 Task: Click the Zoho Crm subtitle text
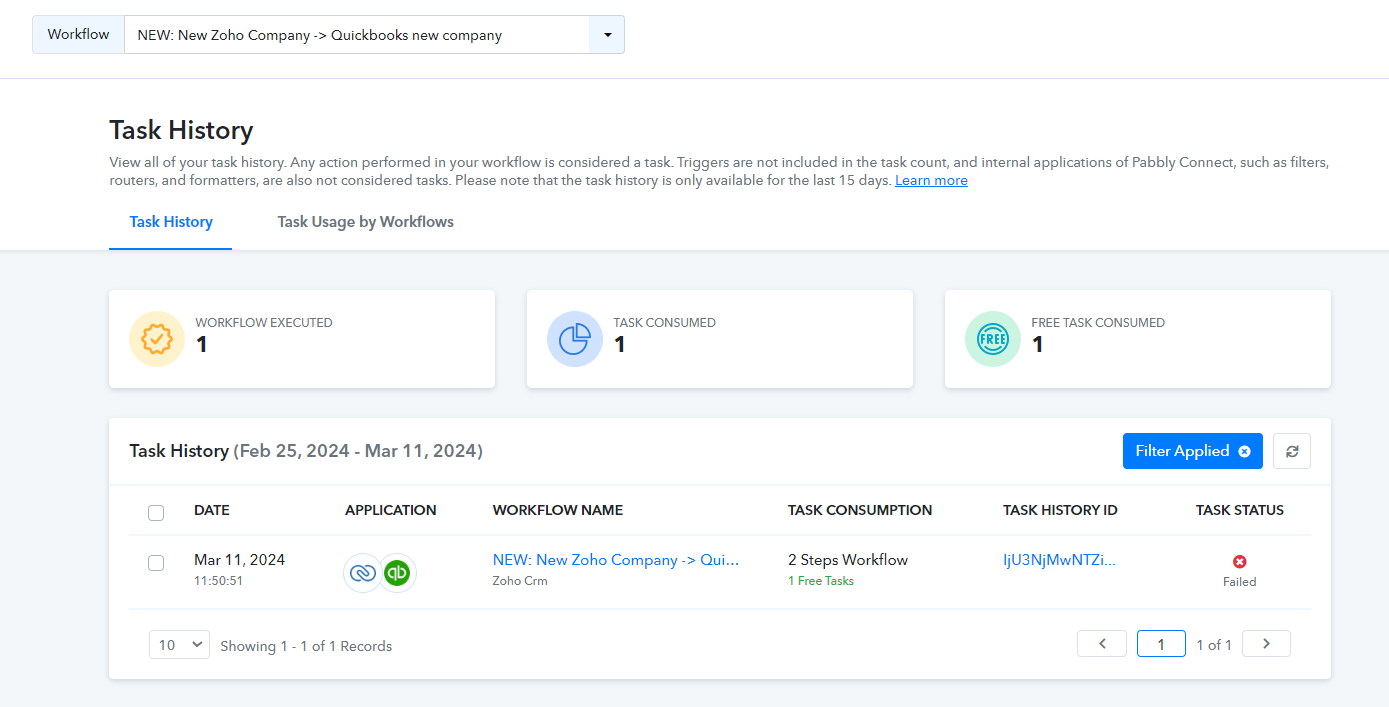(x=520, y=581)
